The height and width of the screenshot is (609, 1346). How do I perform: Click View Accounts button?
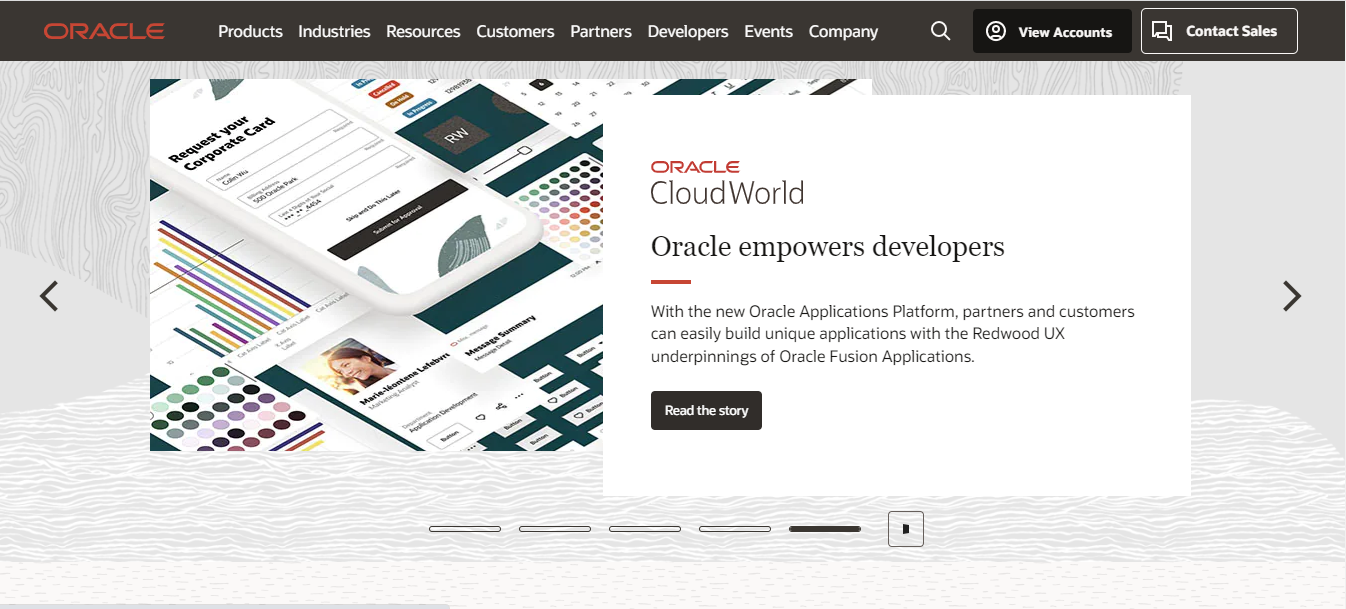point(1052,31)
